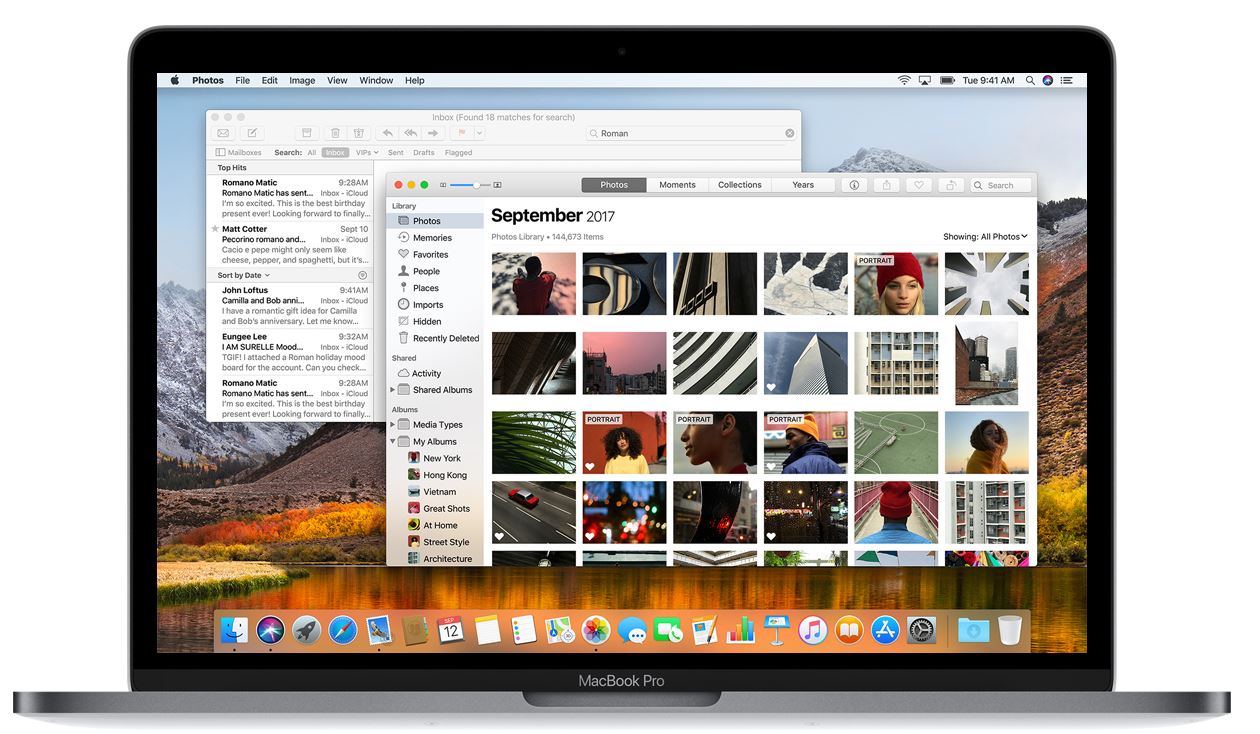Limit Mail search to Flagged
The height and width of the screenshot is (734, 1260).
[x=458, y=153]
